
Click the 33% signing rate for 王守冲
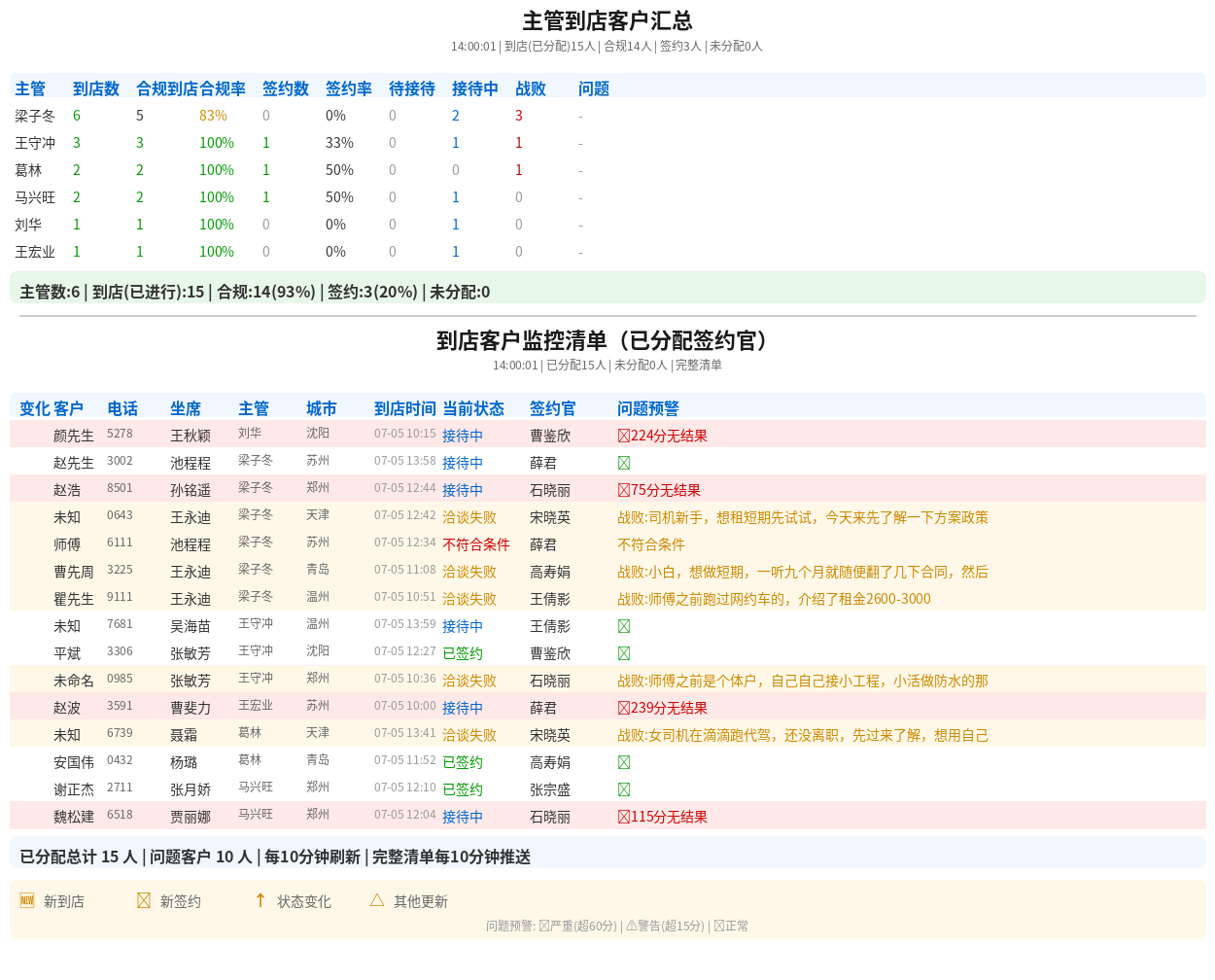point(339,143)
